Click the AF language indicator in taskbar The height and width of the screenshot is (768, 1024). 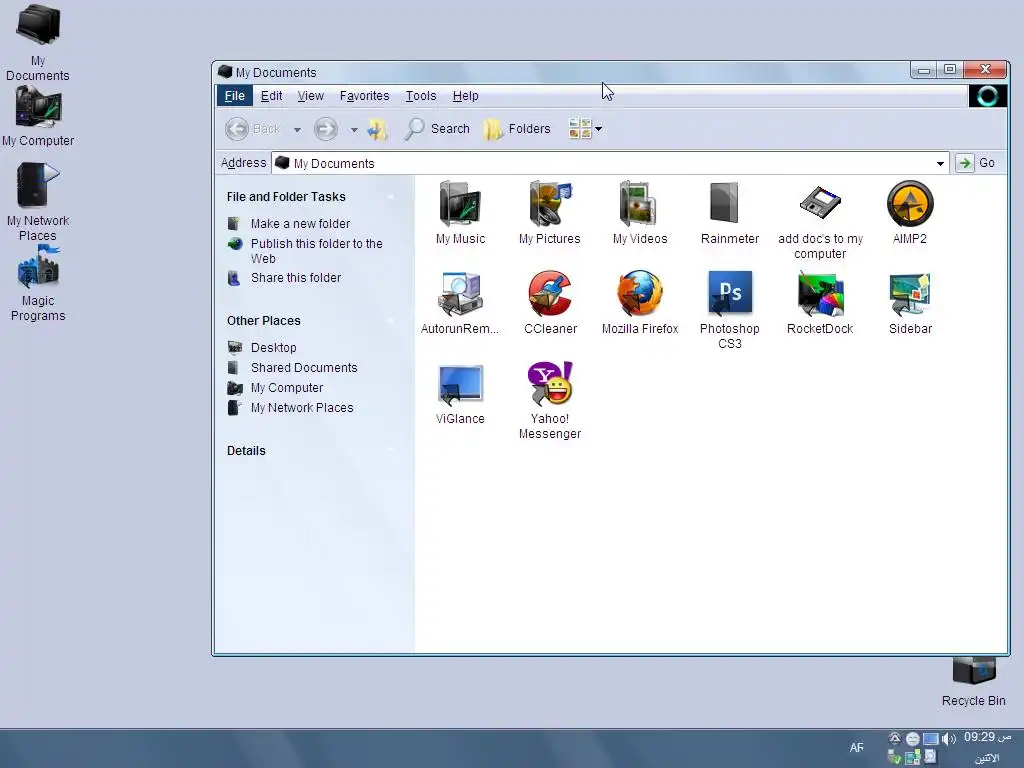[x=857, y=748]
